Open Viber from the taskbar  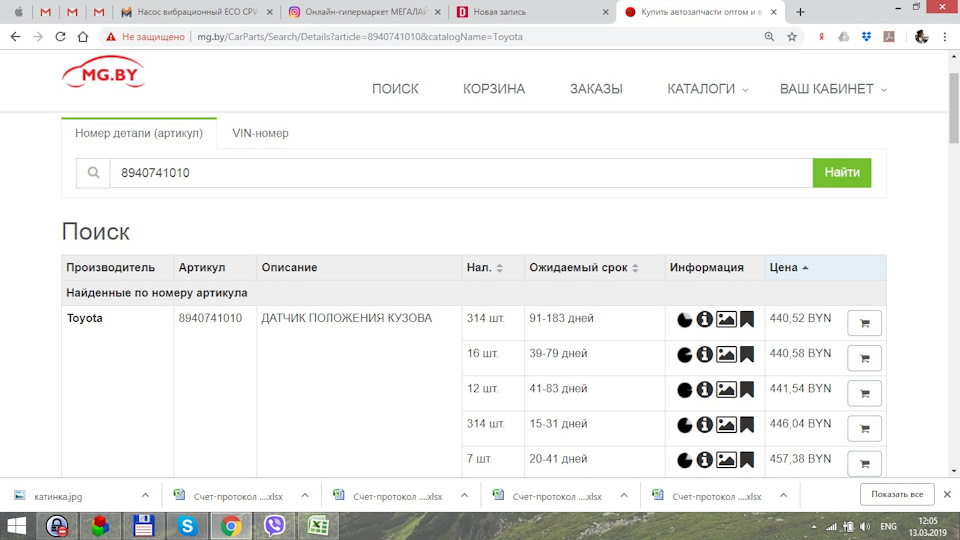[274, 526]
